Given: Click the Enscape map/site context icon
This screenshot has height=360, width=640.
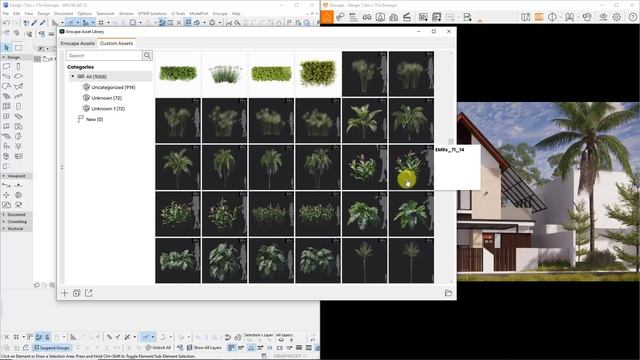Looking at the screenshot, I should point(526,17).
